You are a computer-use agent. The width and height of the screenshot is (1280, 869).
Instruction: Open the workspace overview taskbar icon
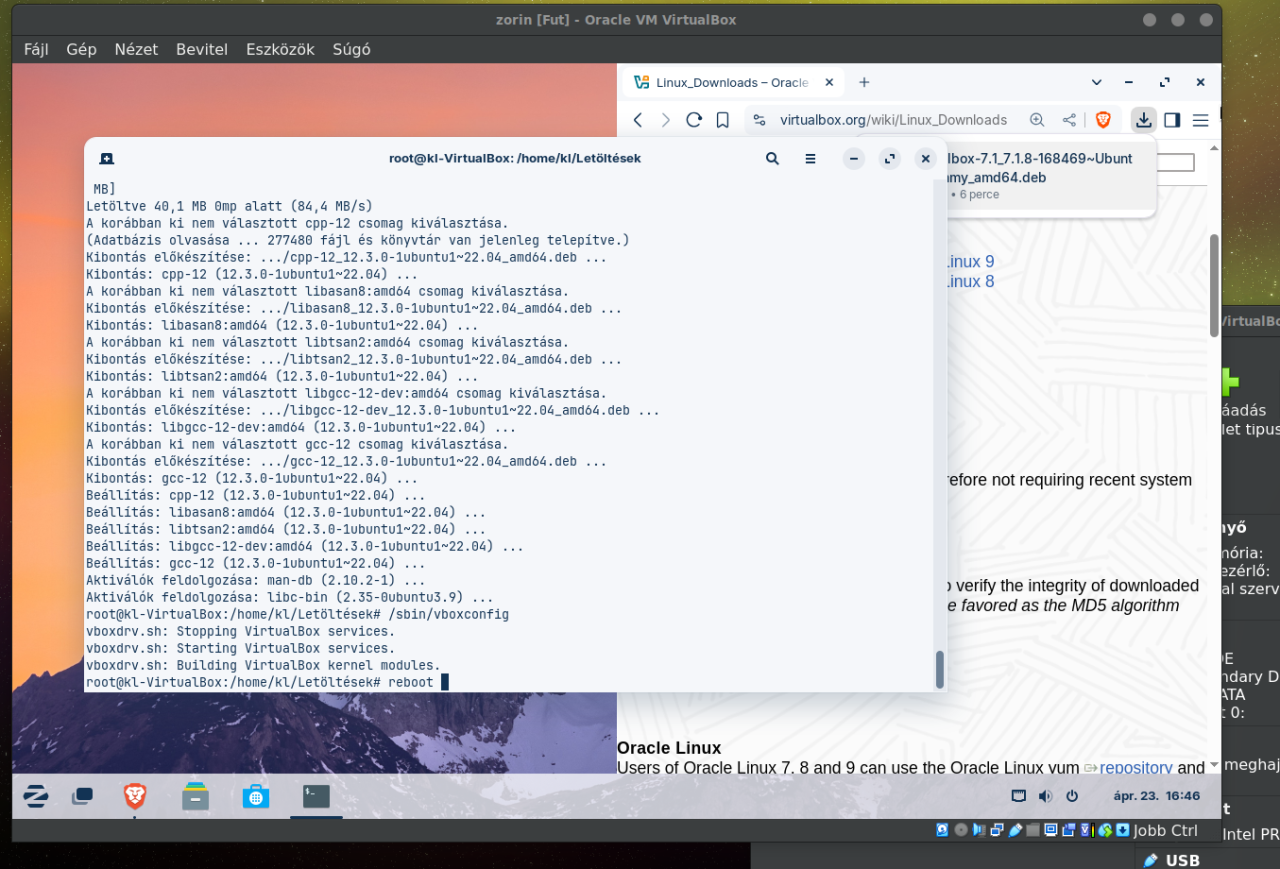point(83,796)
